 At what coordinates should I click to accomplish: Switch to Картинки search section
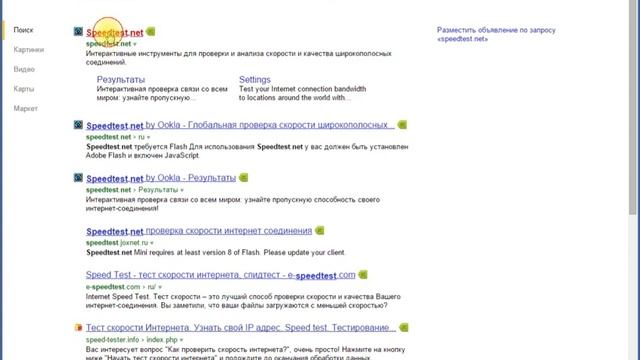click(x=29, y=50)
